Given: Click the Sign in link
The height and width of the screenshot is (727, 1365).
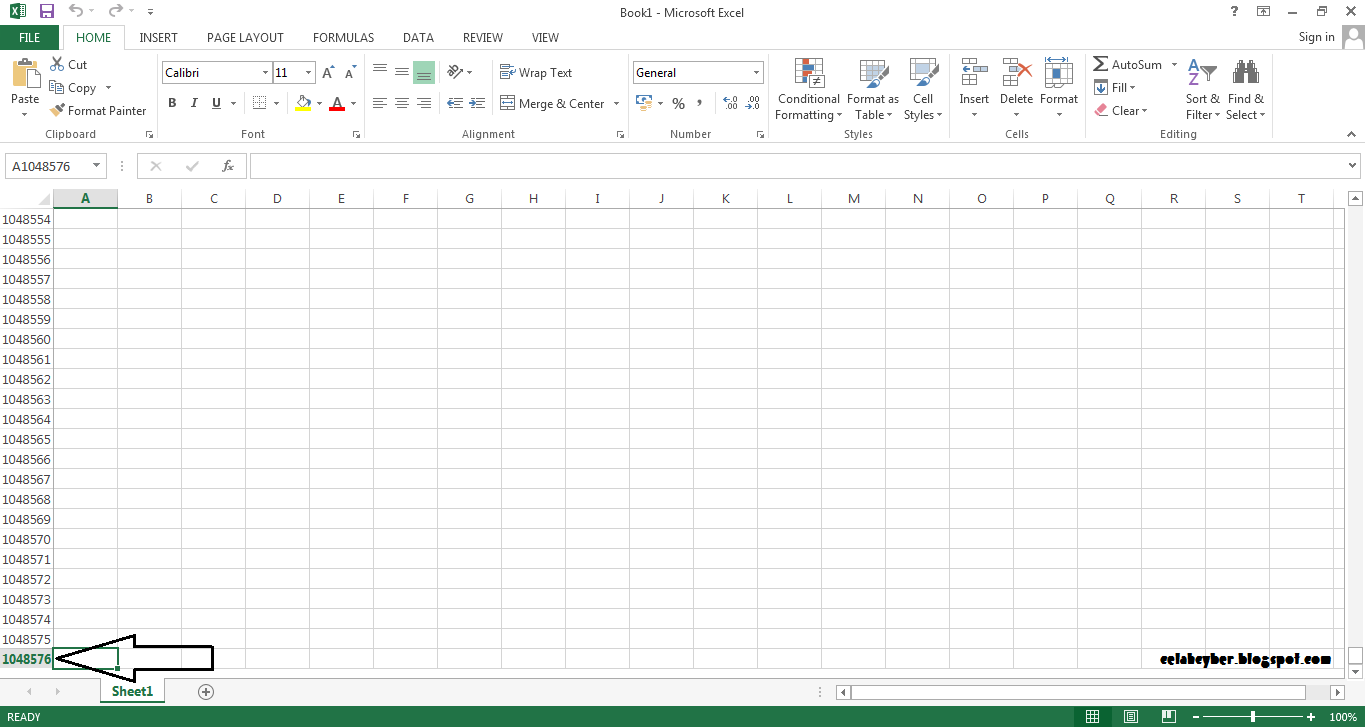Looking at the screenshot, I should (x=1316, y=37).
